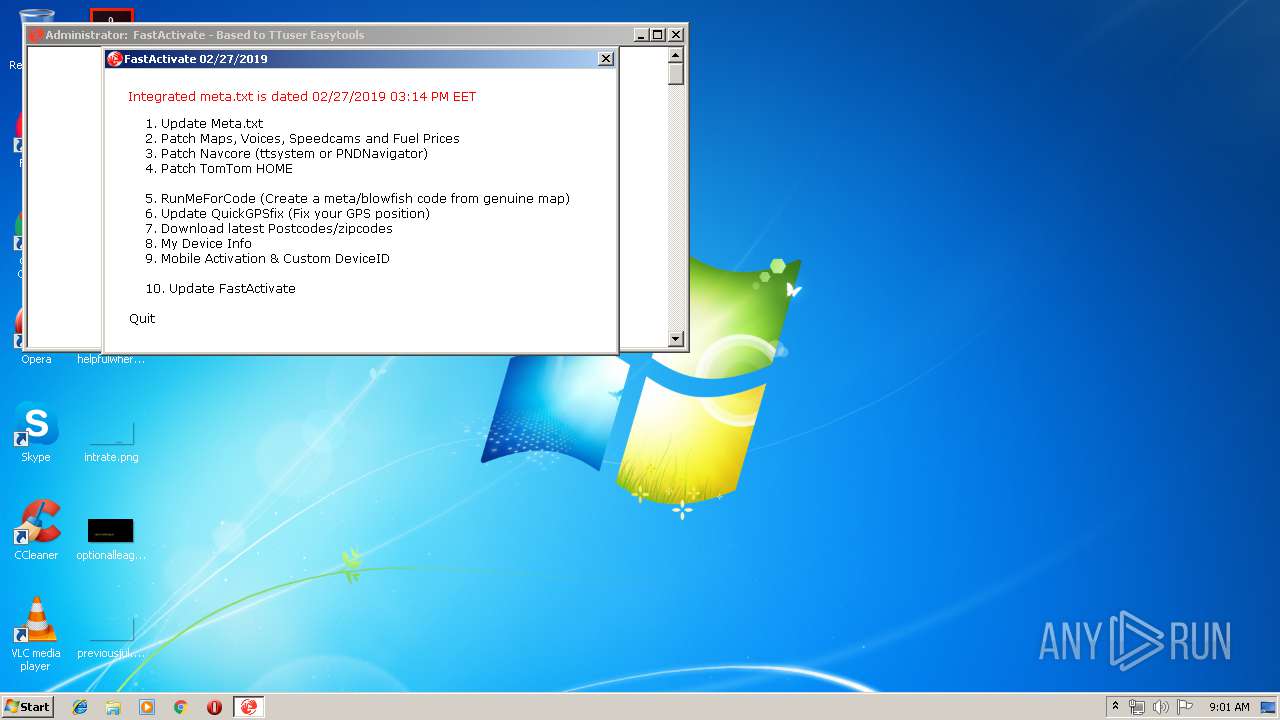
Task: Select previousjul desktop file
Action: pos(111,636)
